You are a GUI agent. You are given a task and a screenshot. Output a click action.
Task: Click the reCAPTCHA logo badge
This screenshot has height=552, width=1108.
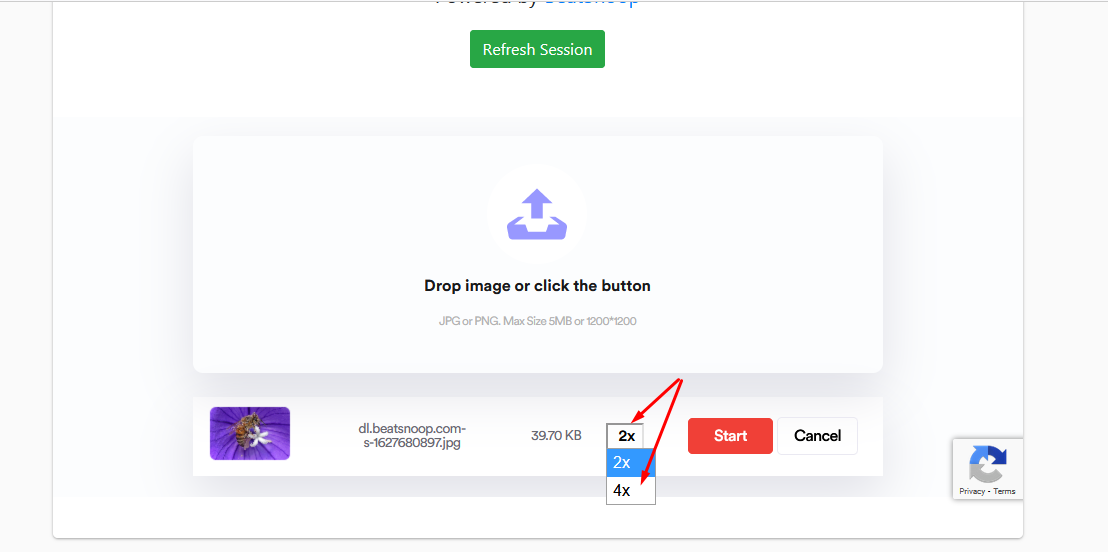click(988, 464)
